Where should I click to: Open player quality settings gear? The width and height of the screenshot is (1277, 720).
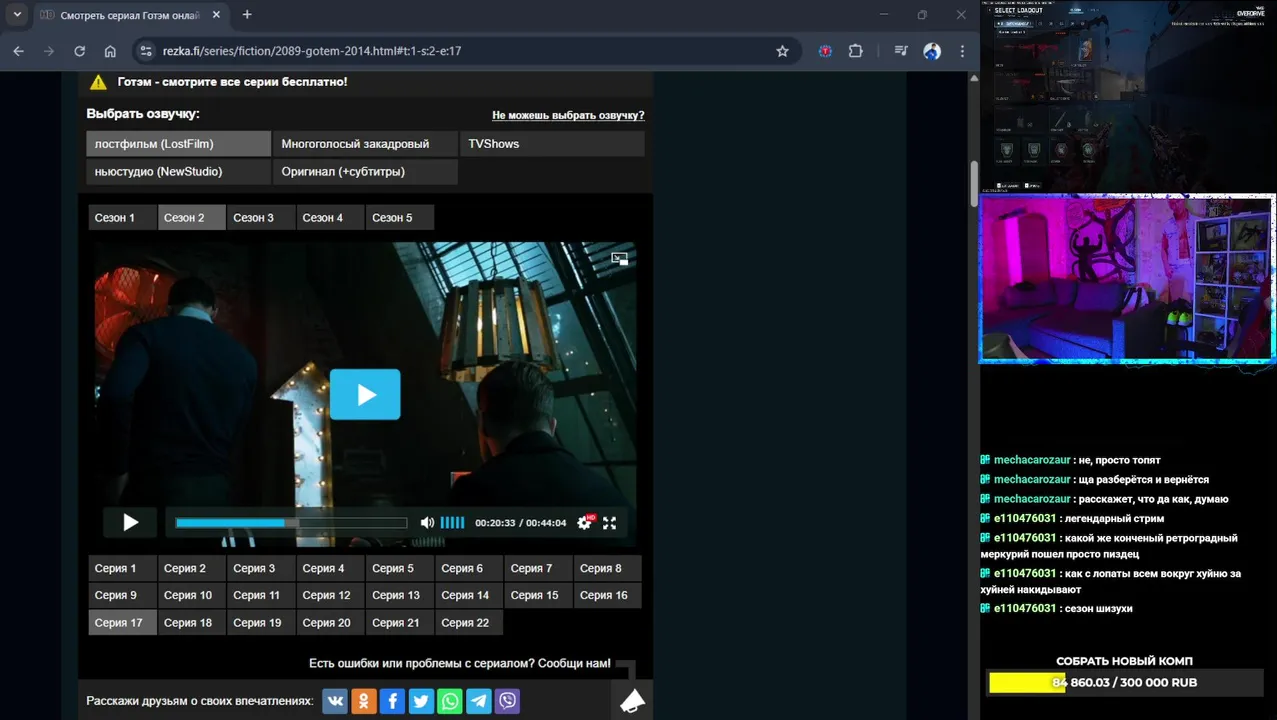(584, 523)
